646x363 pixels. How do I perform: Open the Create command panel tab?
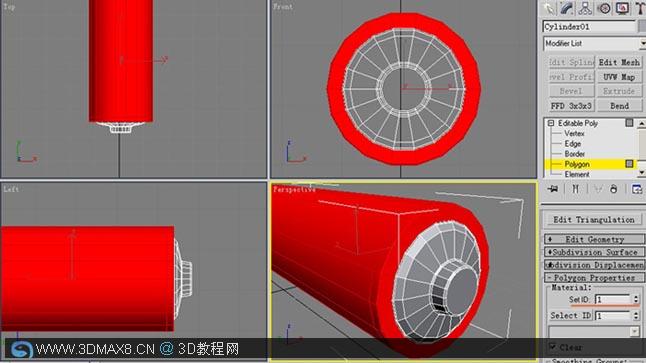(548, 8)
